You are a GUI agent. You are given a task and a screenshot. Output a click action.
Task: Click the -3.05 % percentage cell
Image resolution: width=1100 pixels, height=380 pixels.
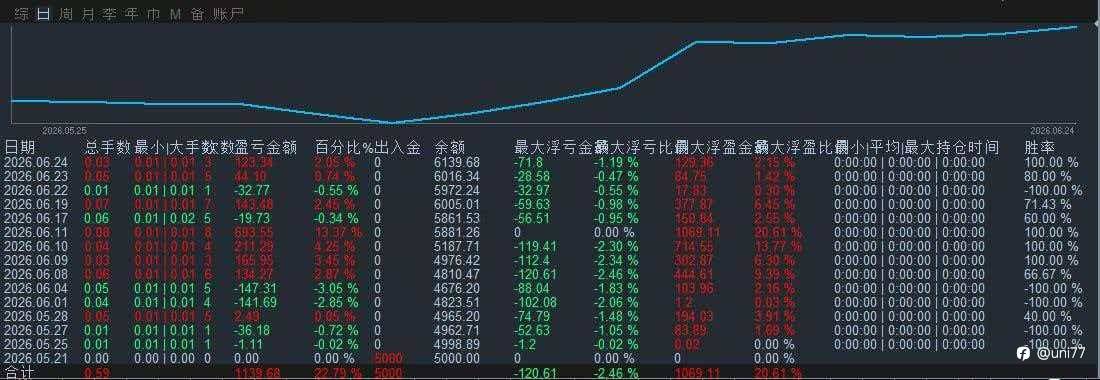point(336,288)
